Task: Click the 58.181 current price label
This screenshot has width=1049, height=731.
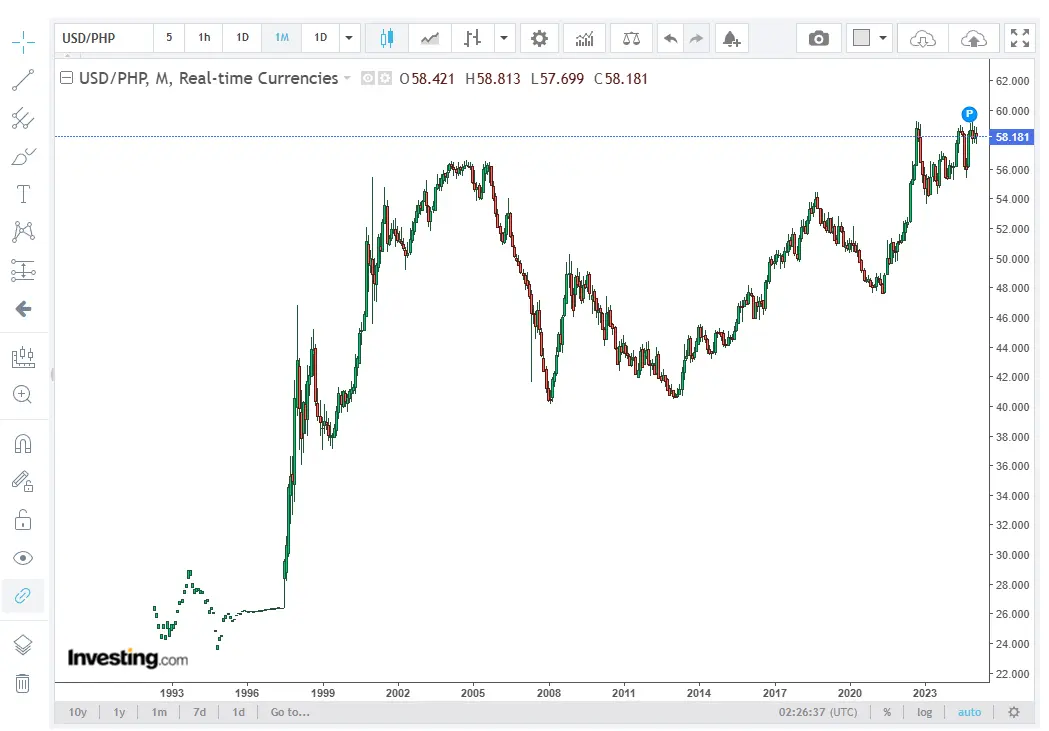Action: [x=1012, y=137]
